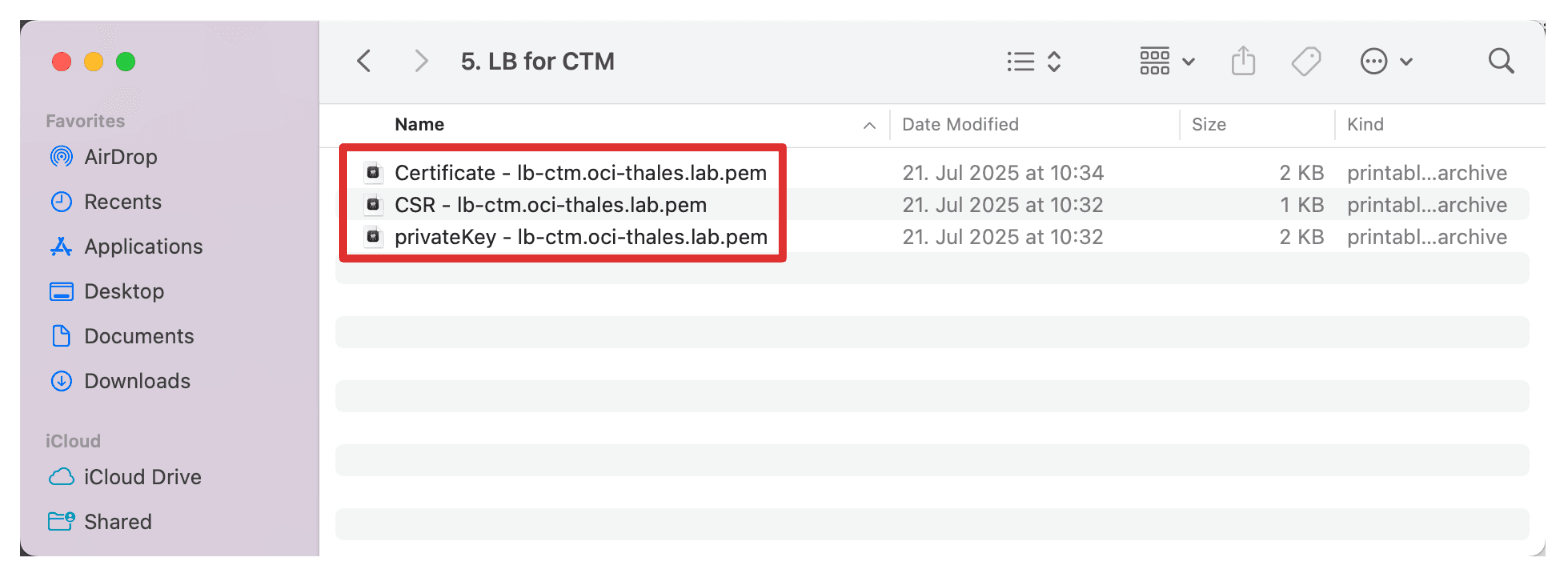Go to the Desktop sidebar folder
1565x576 pixels.
pyautogui.click(x=107, y=292)
